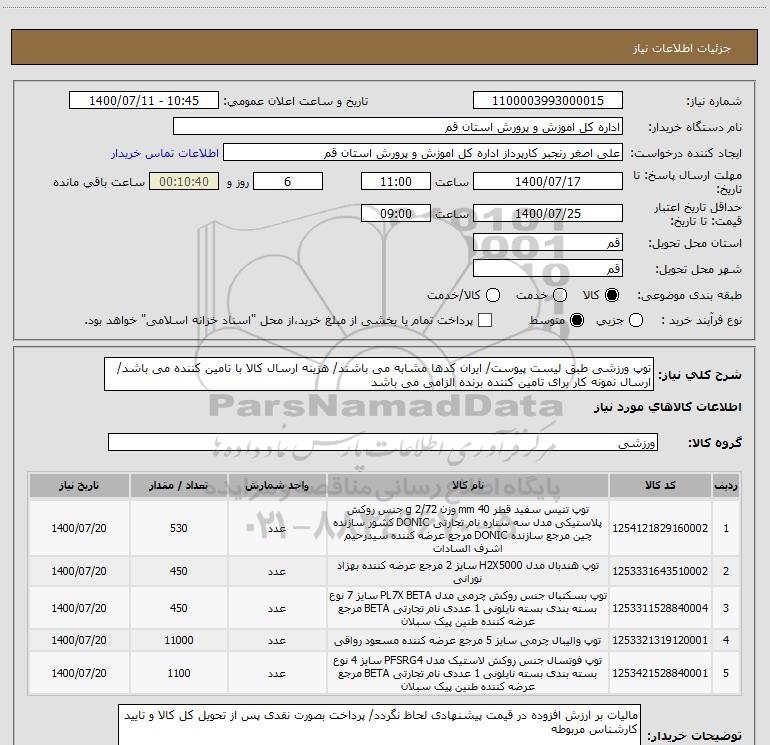Click the اطلاعات کالاهای مورد نیاز heading

(x=667, y=407)
